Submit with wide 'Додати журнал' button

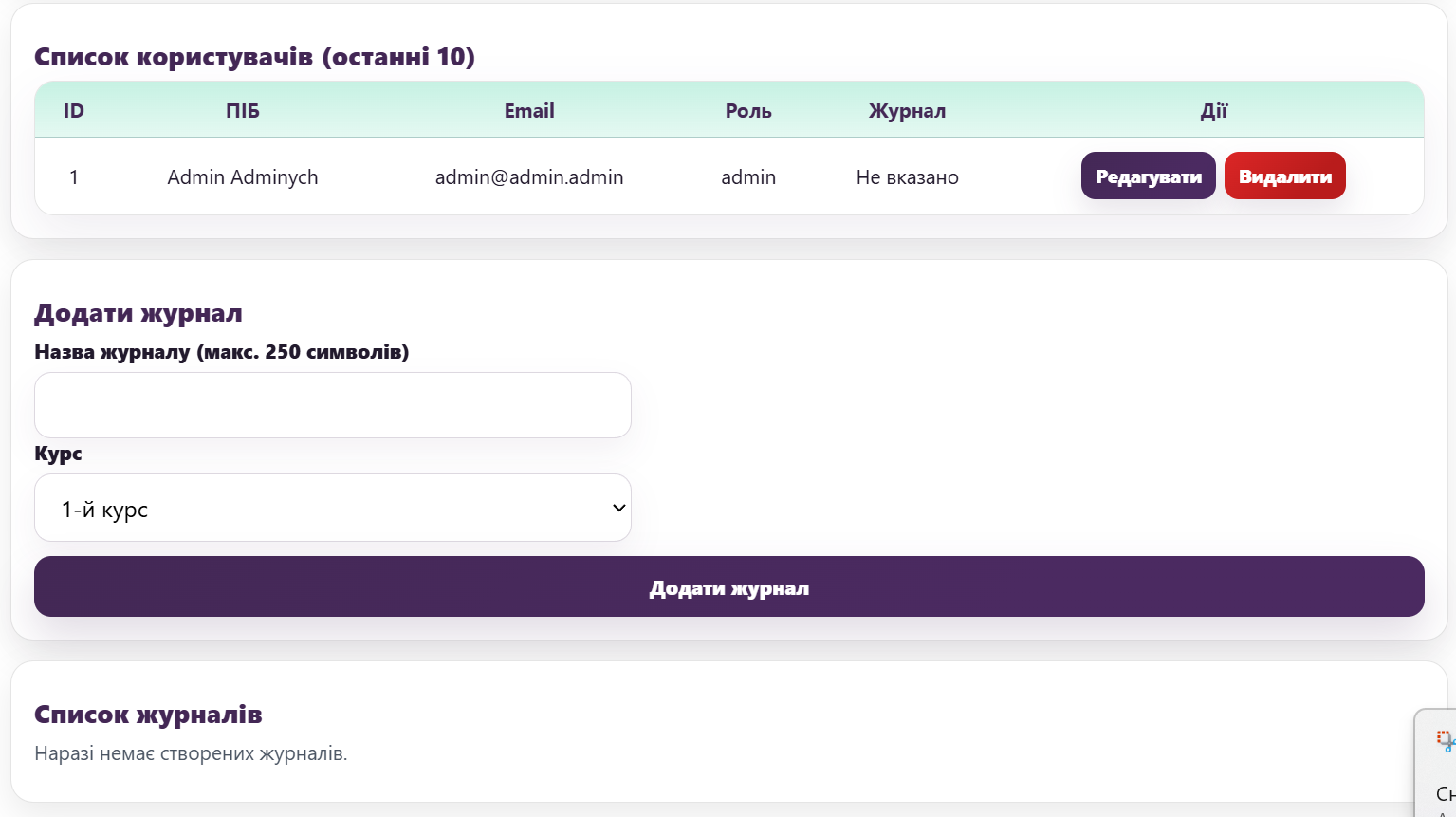(728, 586)
